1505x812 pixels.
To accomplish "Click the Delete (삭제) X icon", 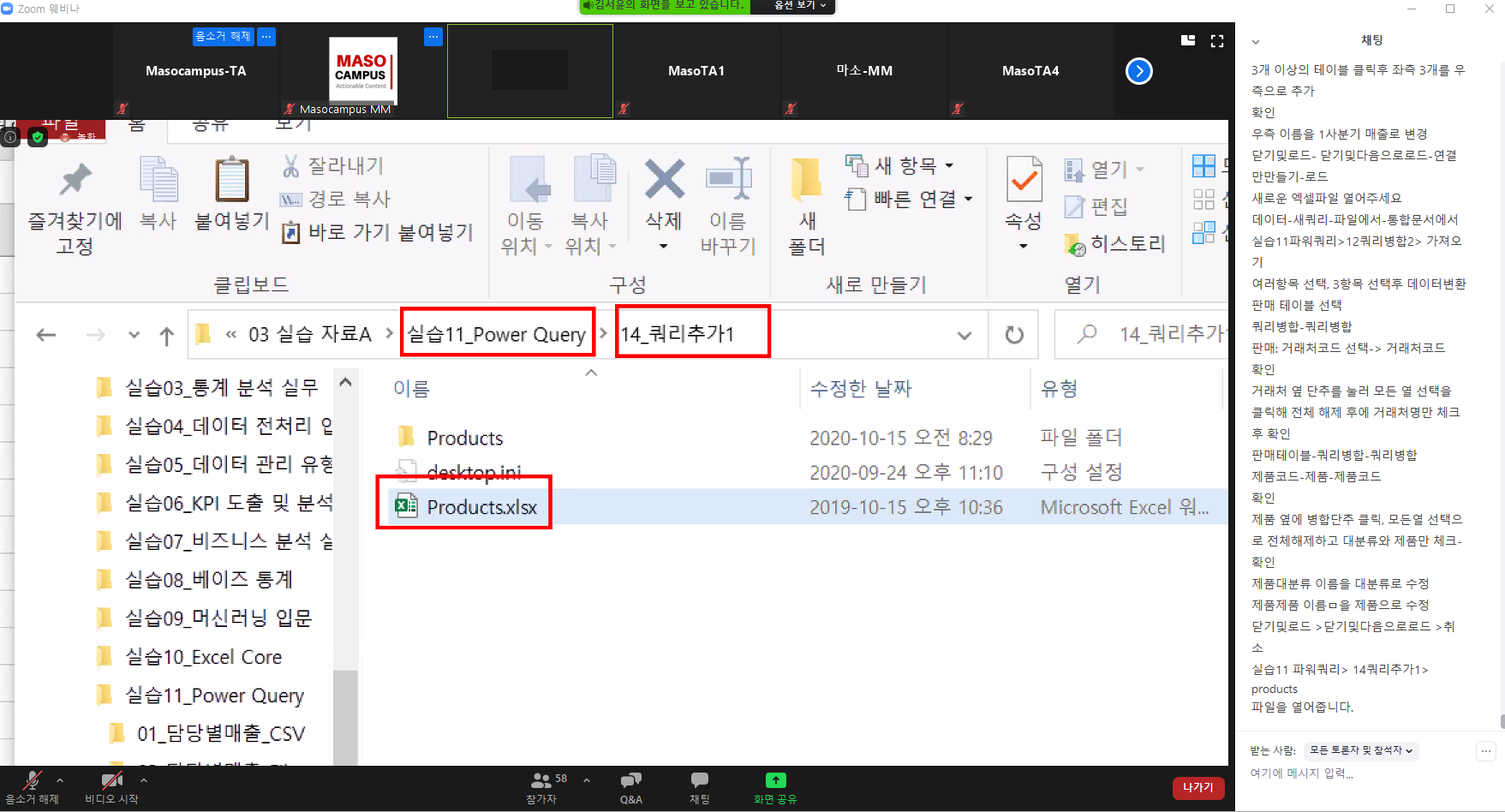I will pyautogui.click(x=664, y=180).
